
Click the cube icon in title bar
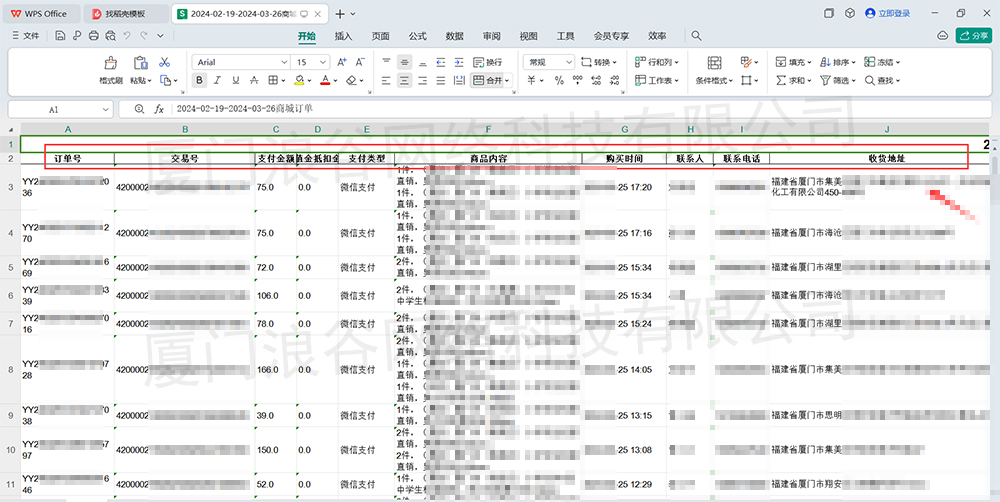point(849,13)
